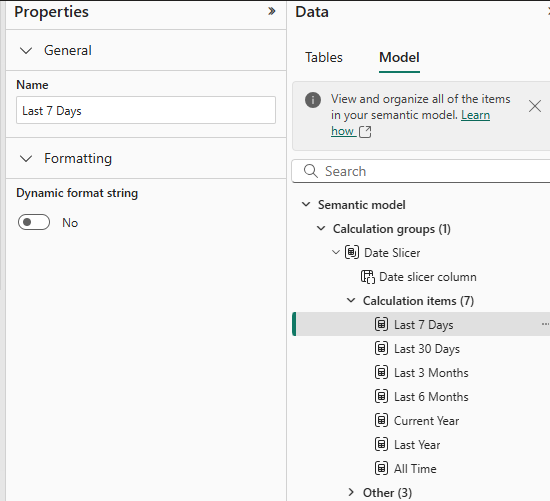This screenshot has height=501, width=550.
Task: Click the Last 30 Days item icon
Action: 381,348
